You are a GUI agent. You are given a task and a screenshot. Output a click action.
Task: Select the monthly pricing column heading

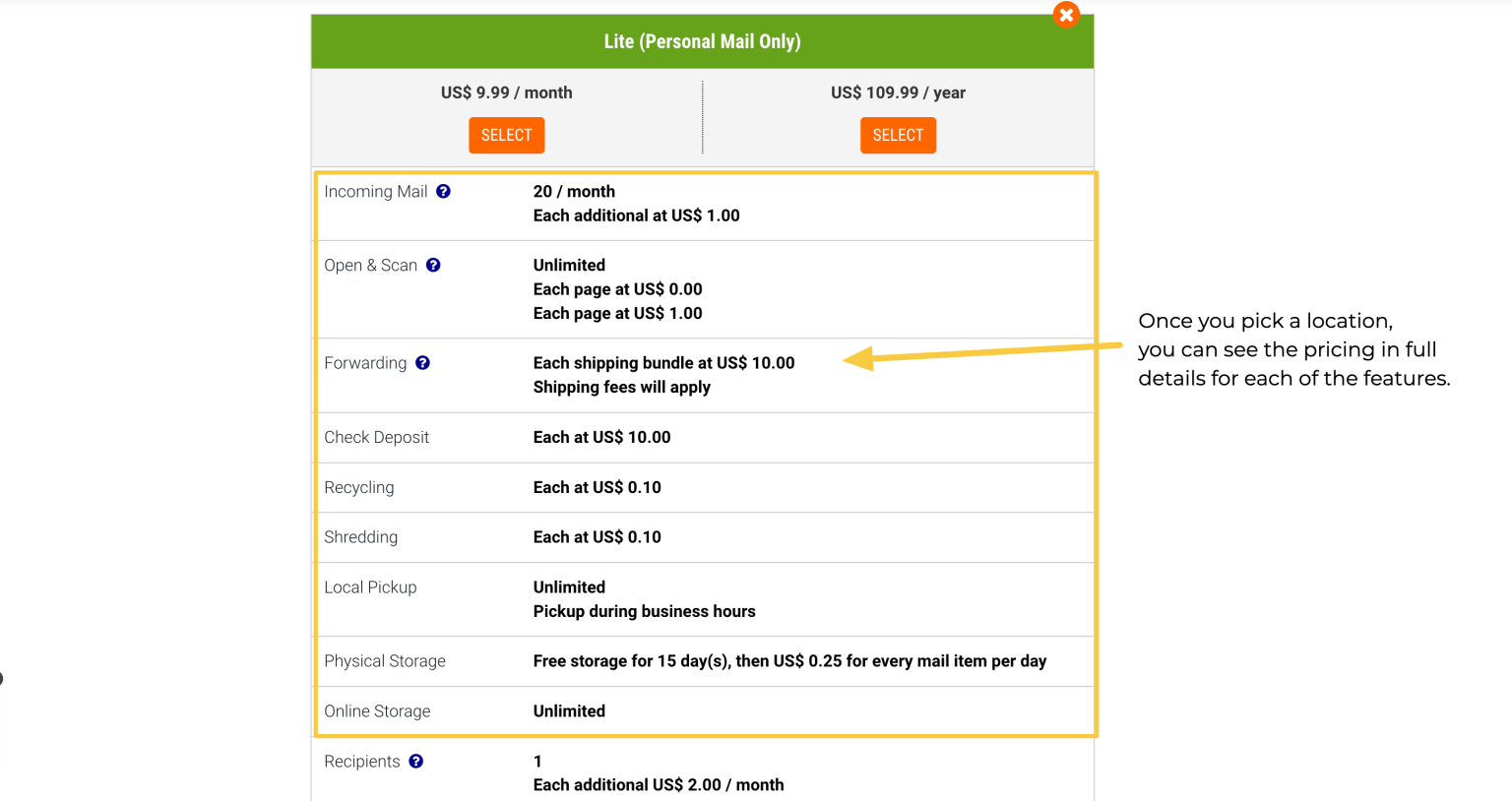pyautogui.click(x=506, y=92)
